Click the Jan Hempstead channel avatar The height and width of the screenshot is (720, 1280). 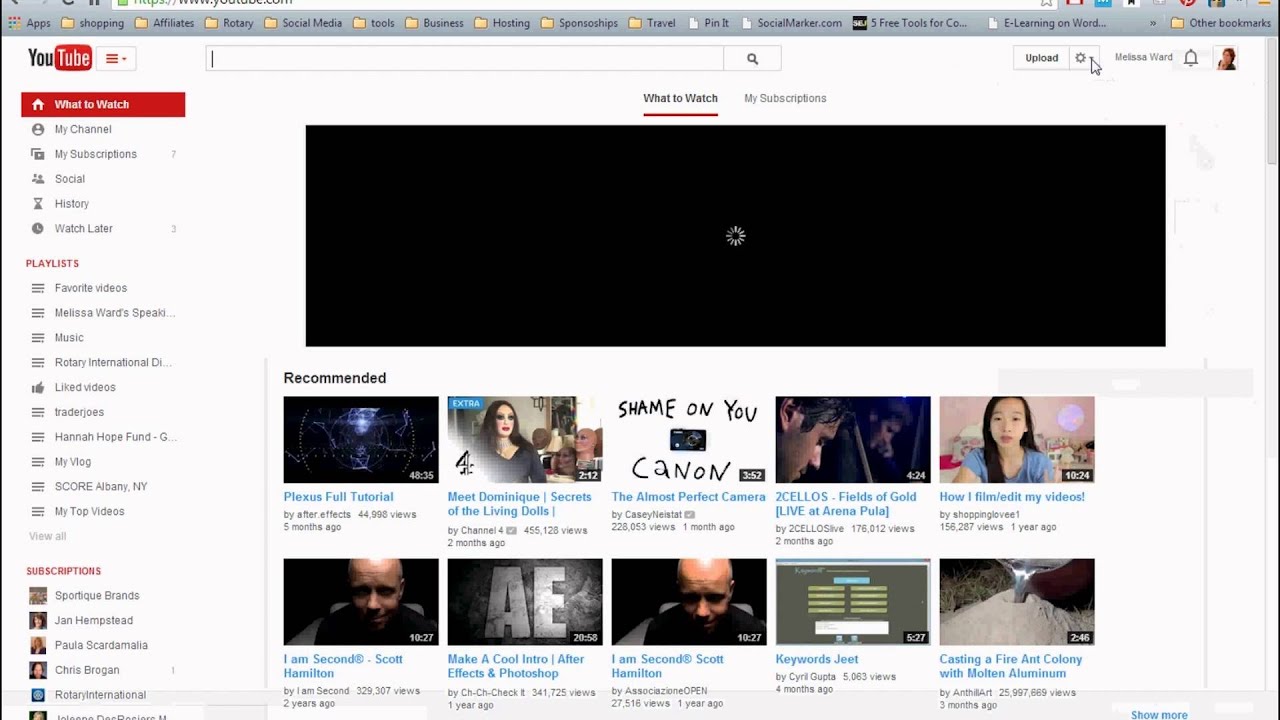tap(38, 621)
